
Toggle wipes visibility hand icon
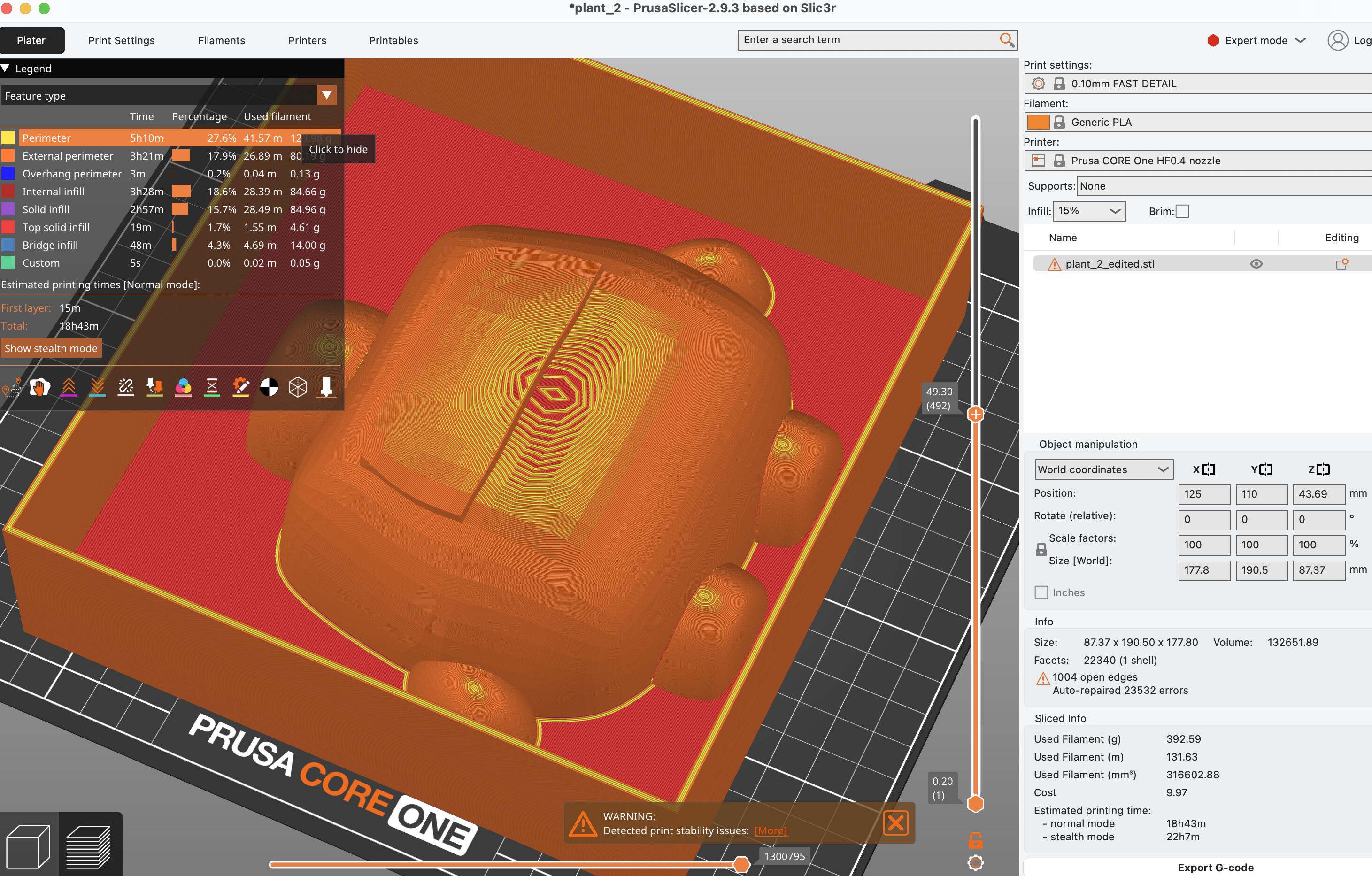point(40,387)
